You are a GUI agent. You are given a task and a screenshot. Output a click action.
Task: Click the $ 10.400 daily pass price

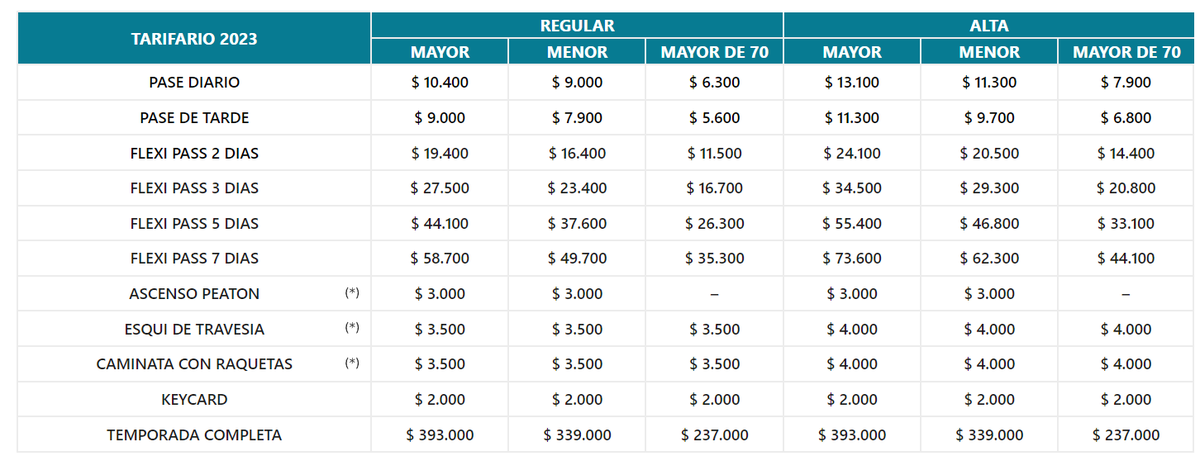pyautogui.click(x=440, y=82)
